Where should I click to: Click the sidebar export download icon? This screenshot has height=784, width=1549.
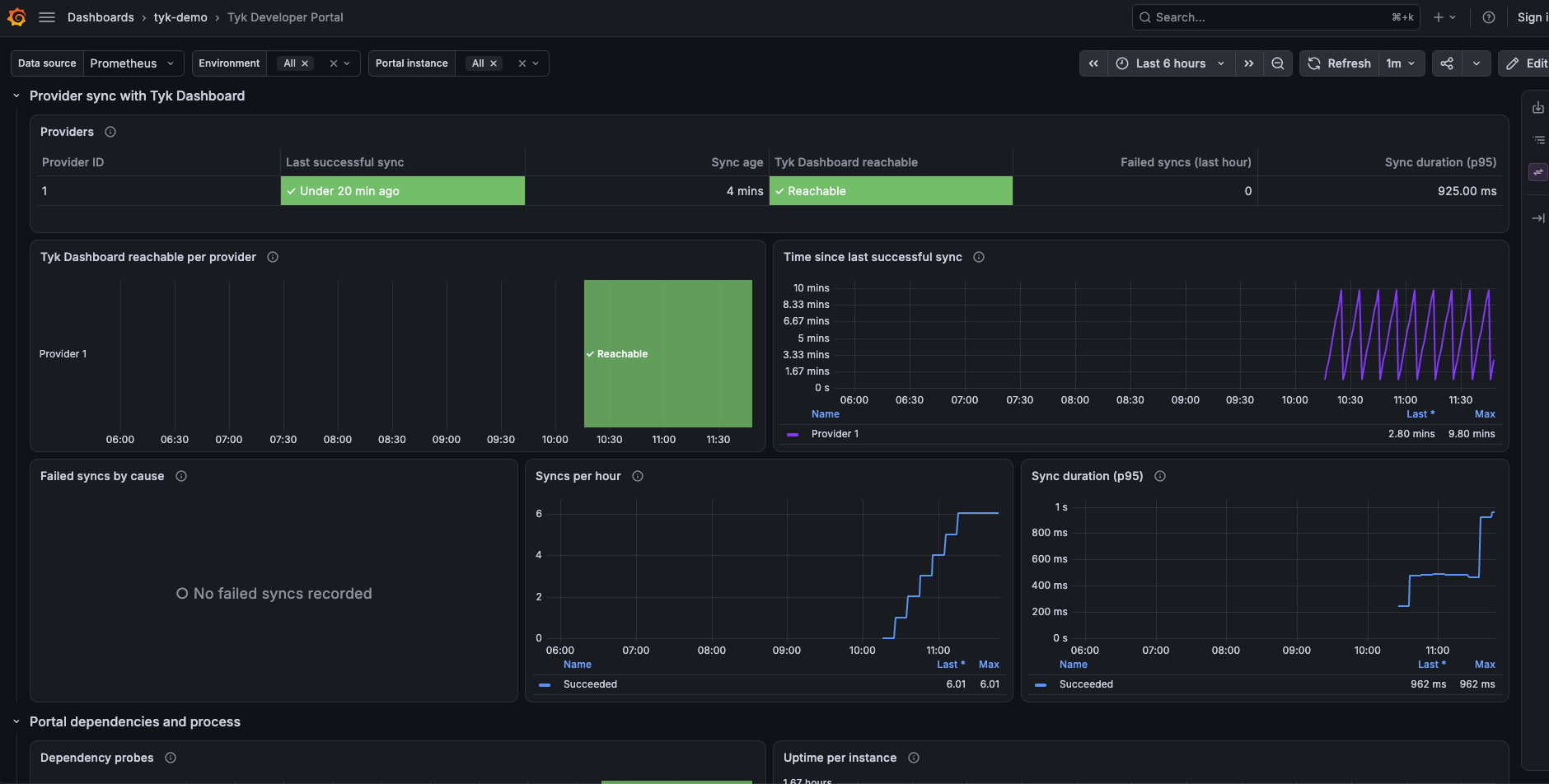click(x=1538, y=108)
